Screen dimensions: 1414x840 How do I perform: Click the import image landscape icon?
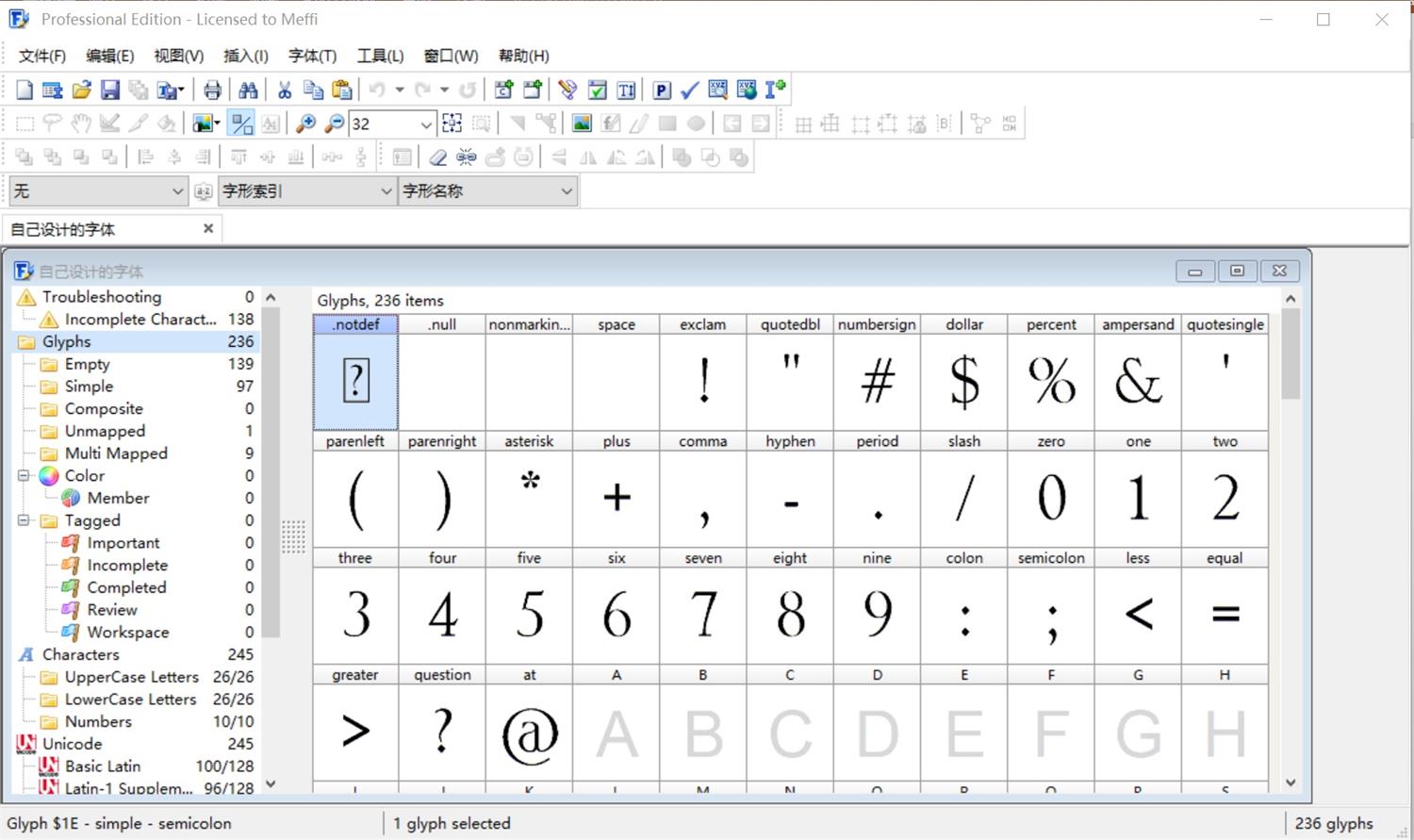pos(582,124)
